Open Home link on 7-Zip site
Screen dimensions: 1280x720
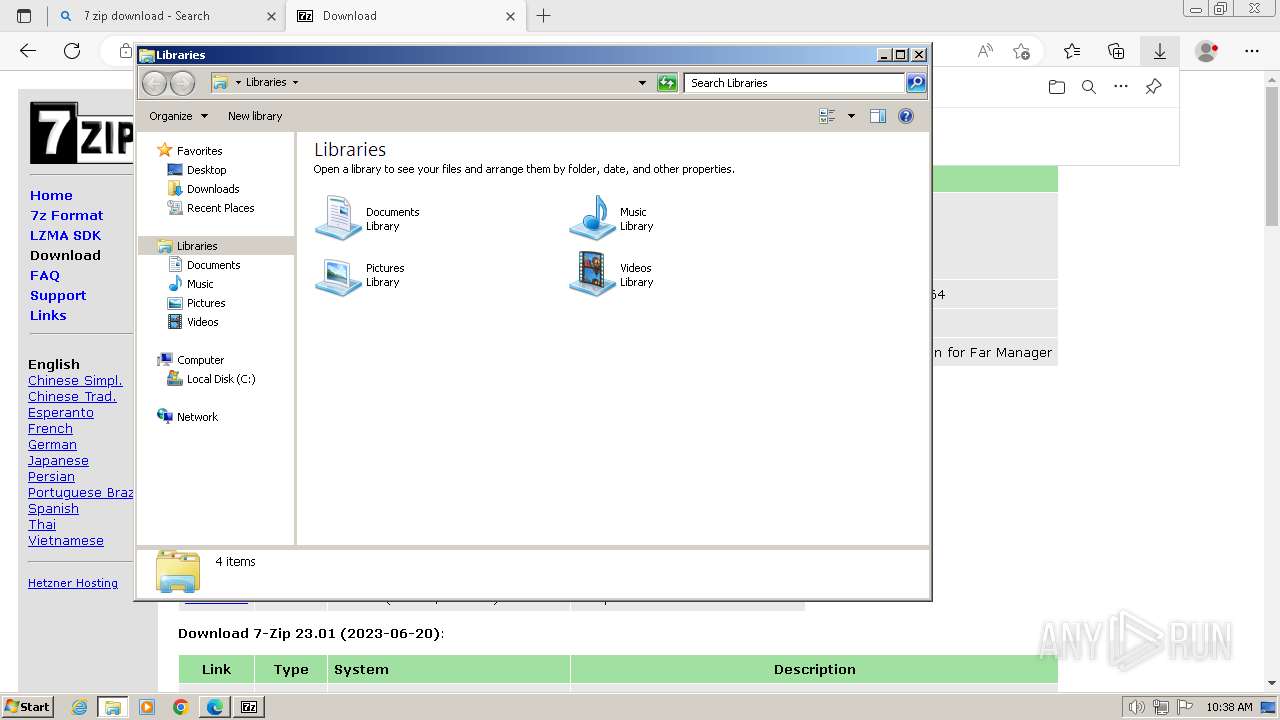[x=51, y=196]
